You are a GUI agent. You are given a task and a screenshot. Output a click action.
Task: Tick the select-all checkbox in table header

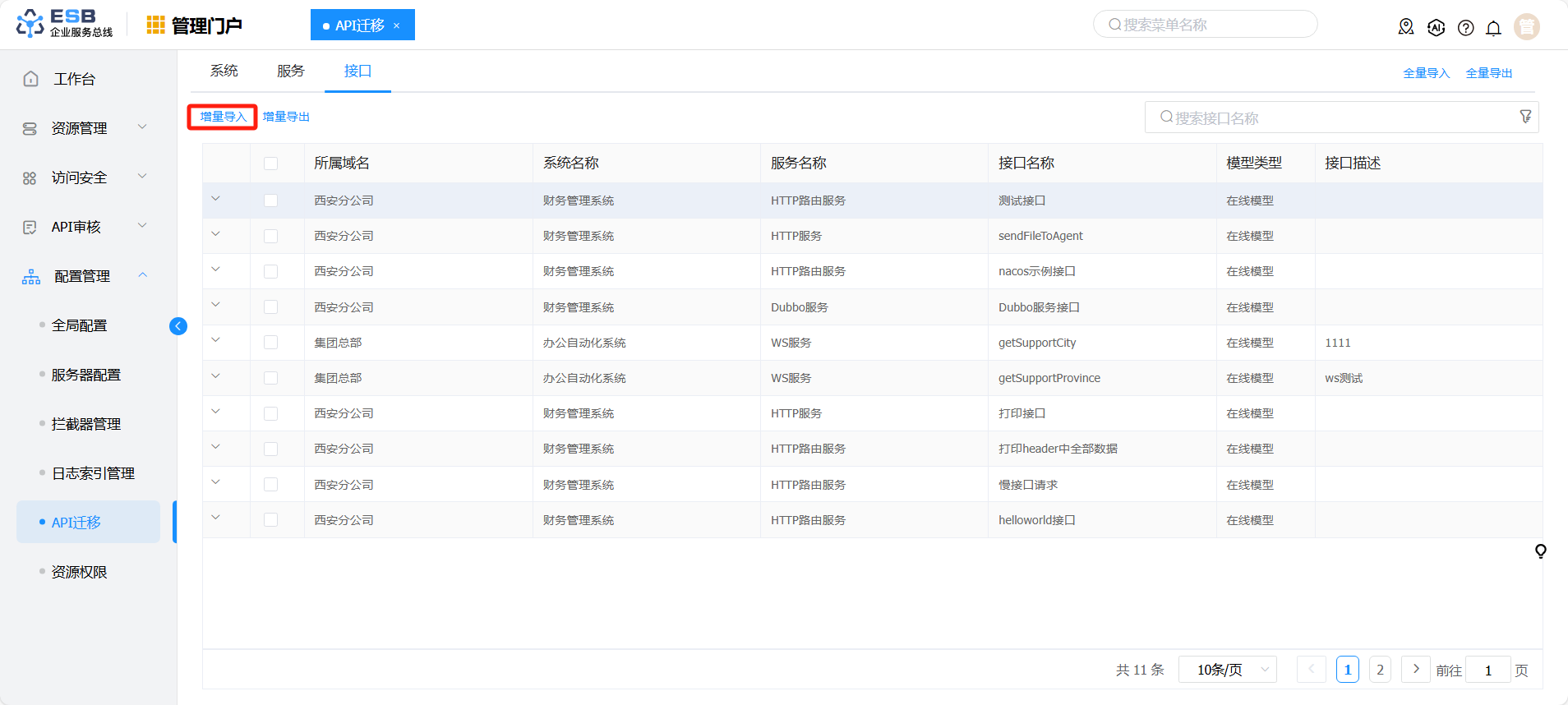click(270, 164)
